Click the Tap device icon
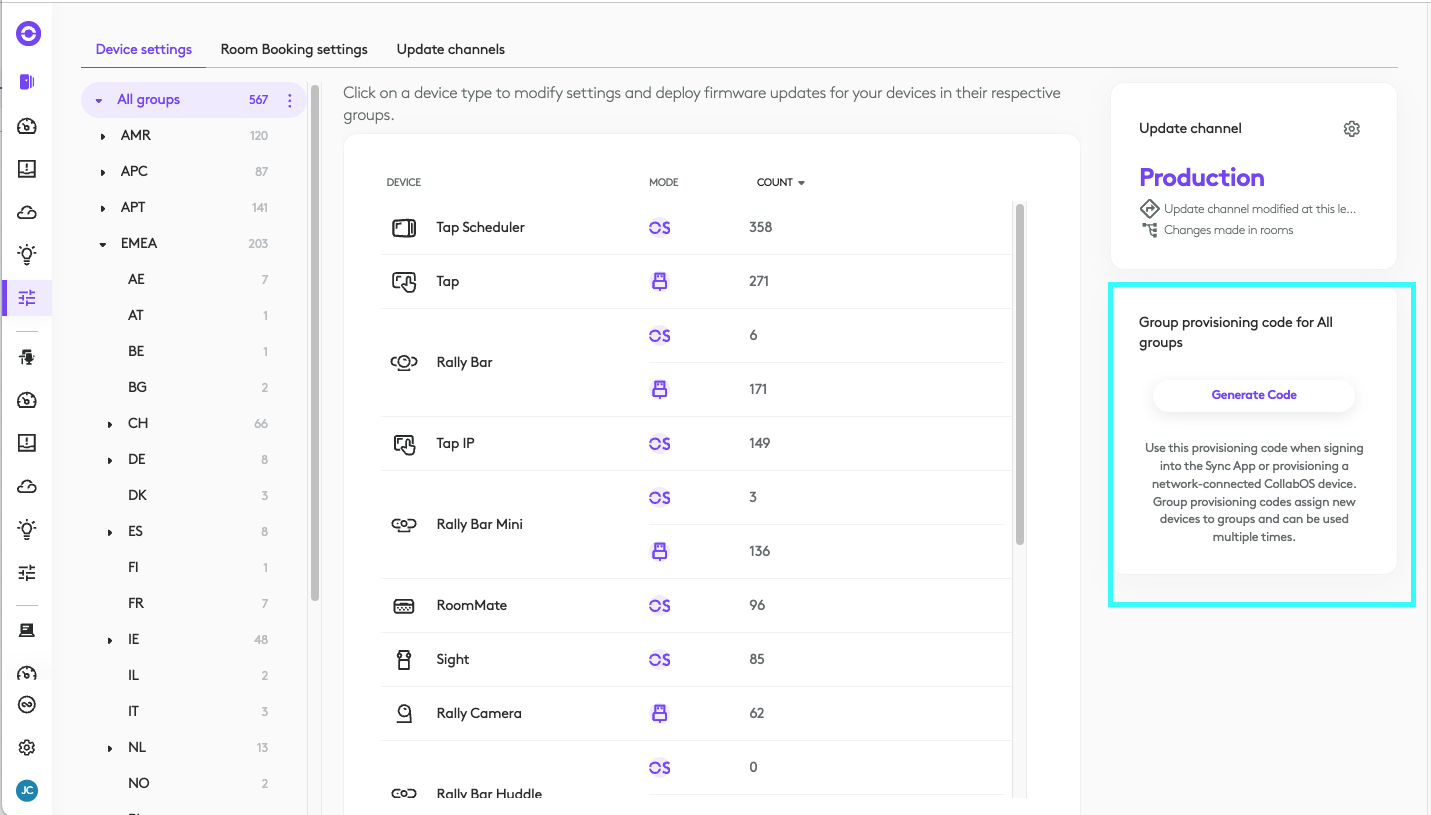Viewport: 1431px width, 815px height. click(403, 282)
